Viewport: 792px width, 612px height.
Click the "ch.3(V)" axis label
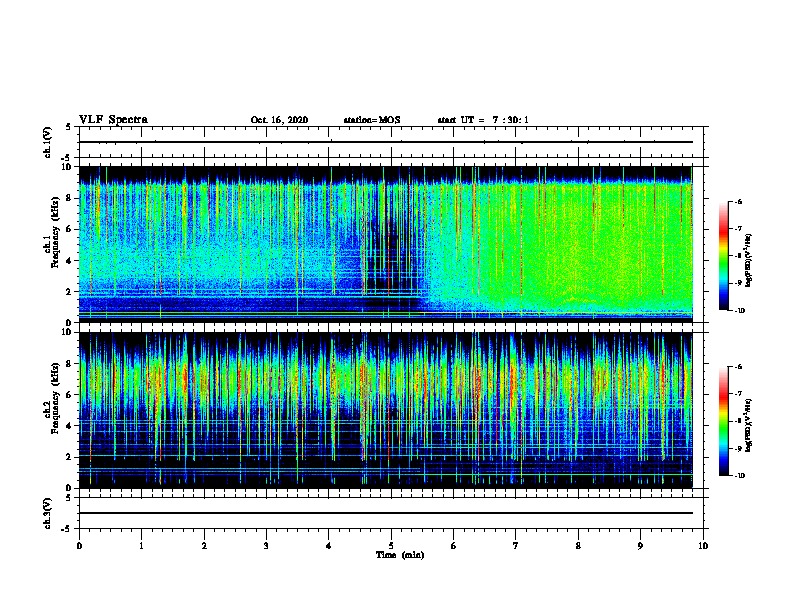pyautogui.click(x=48, y=513)
